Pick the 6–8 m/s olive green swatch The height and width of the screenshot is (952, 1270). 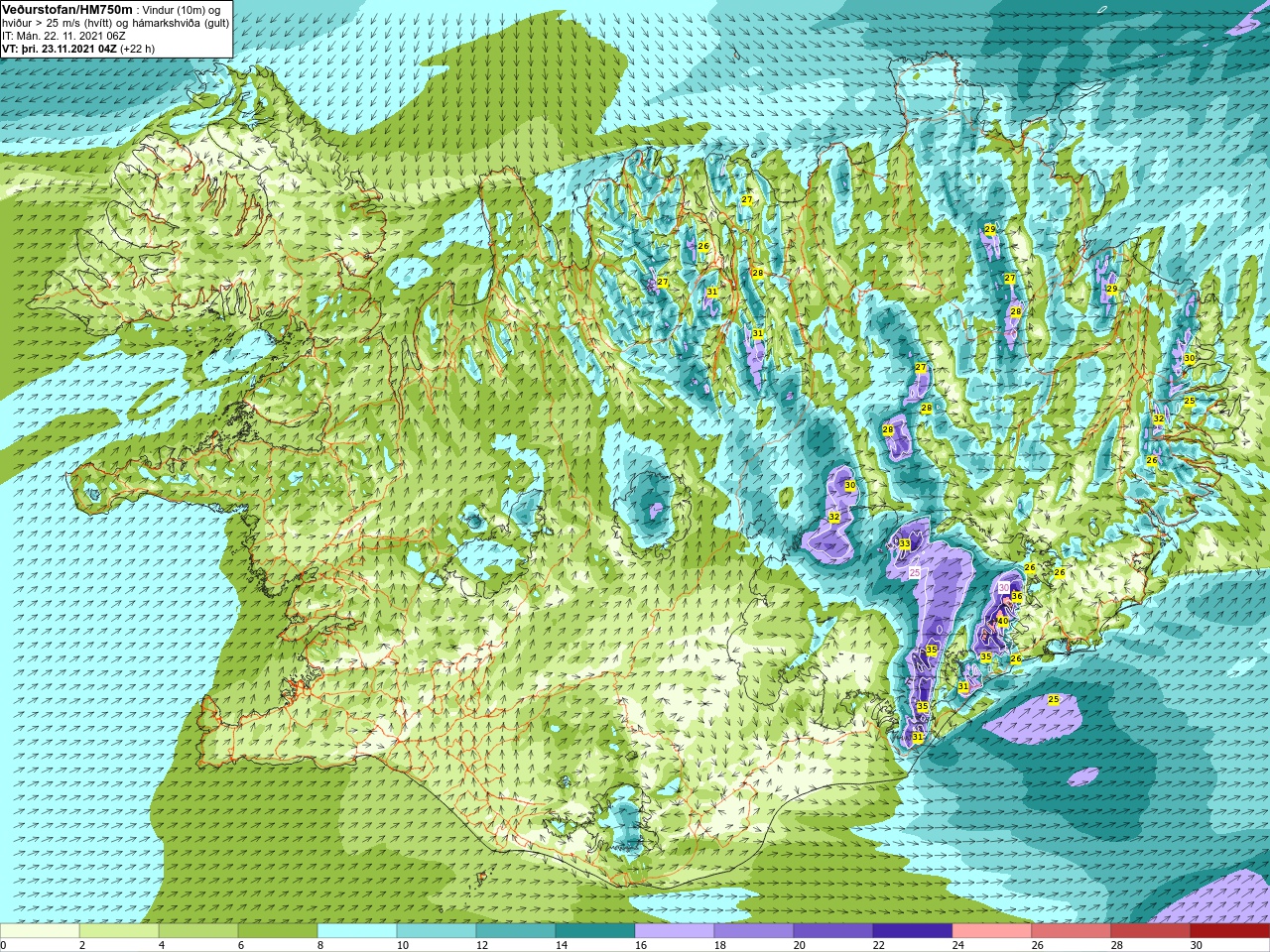pos(278,931)
